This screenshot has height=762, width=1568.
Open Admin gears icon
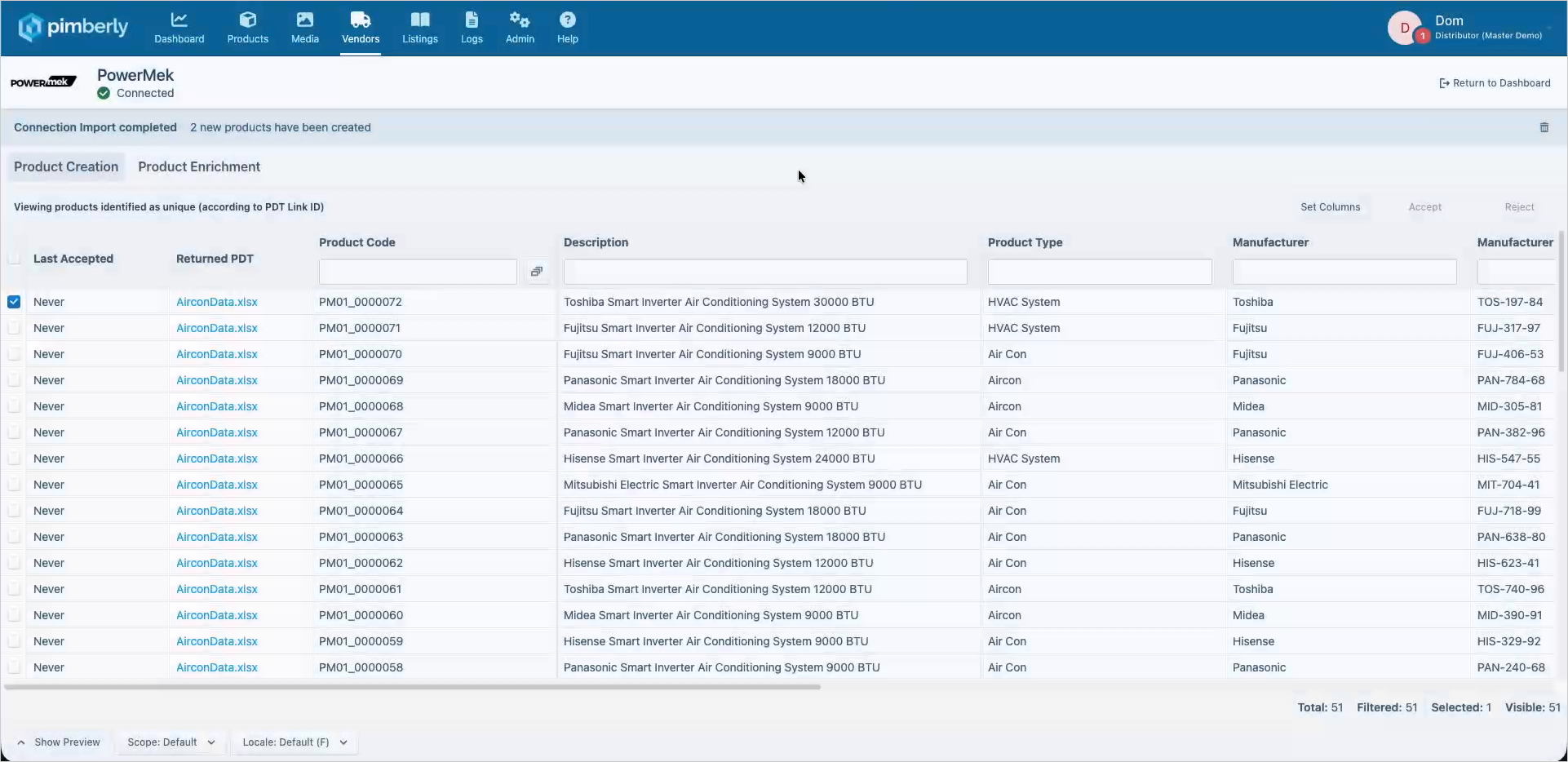520,20
